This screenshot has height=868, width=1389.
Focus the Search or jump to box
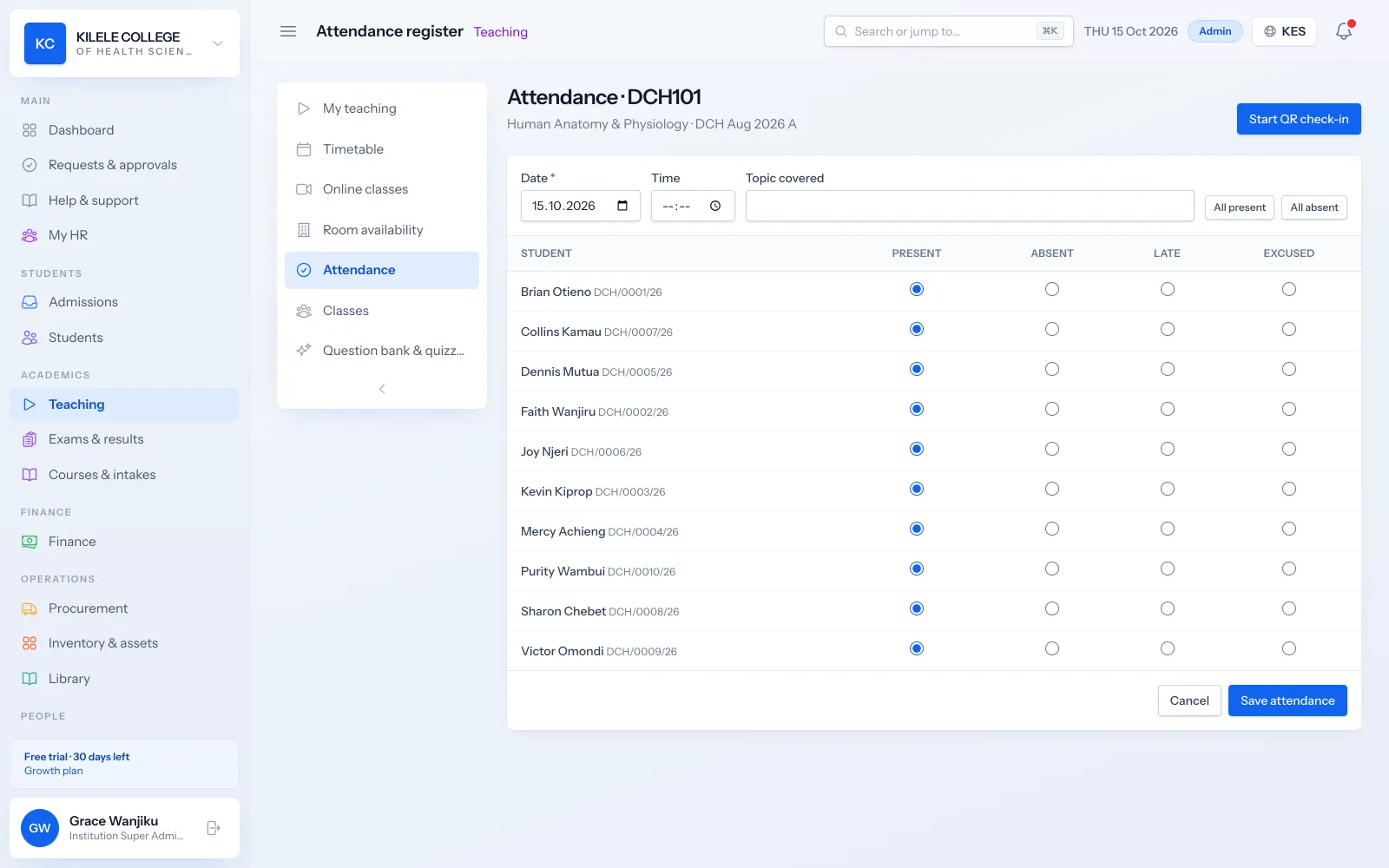pyautogui.click(x=948, y=31)
